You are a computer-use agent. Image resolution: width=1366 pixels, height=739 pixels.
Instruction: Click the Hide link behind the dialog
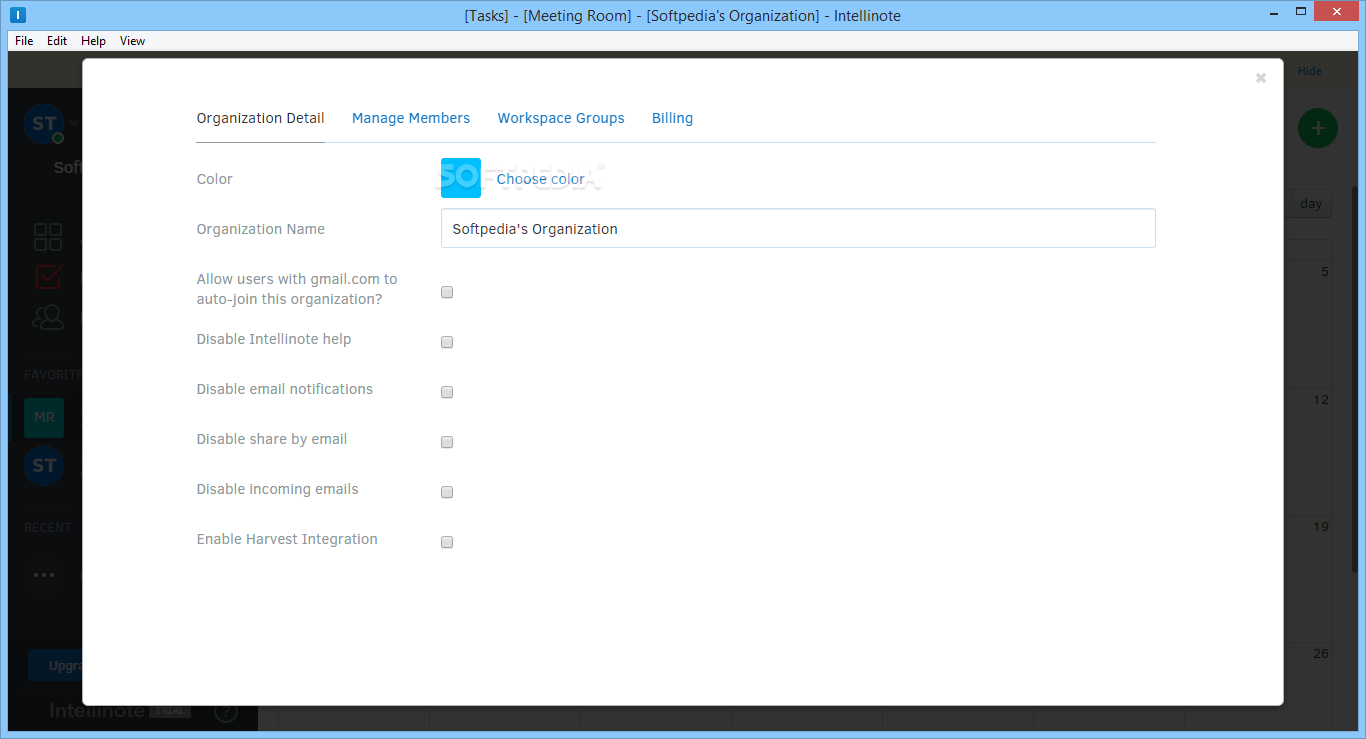(x=1310, y=71)
